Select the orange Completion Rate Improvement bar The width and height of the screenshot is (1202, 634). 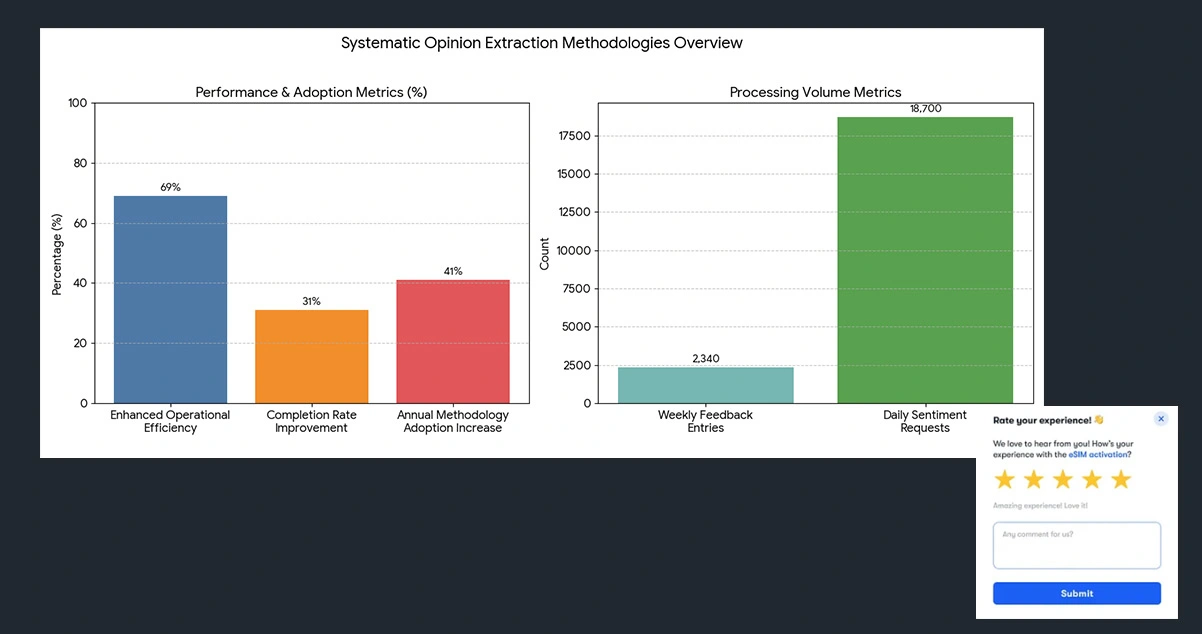(x=312, y=355)
